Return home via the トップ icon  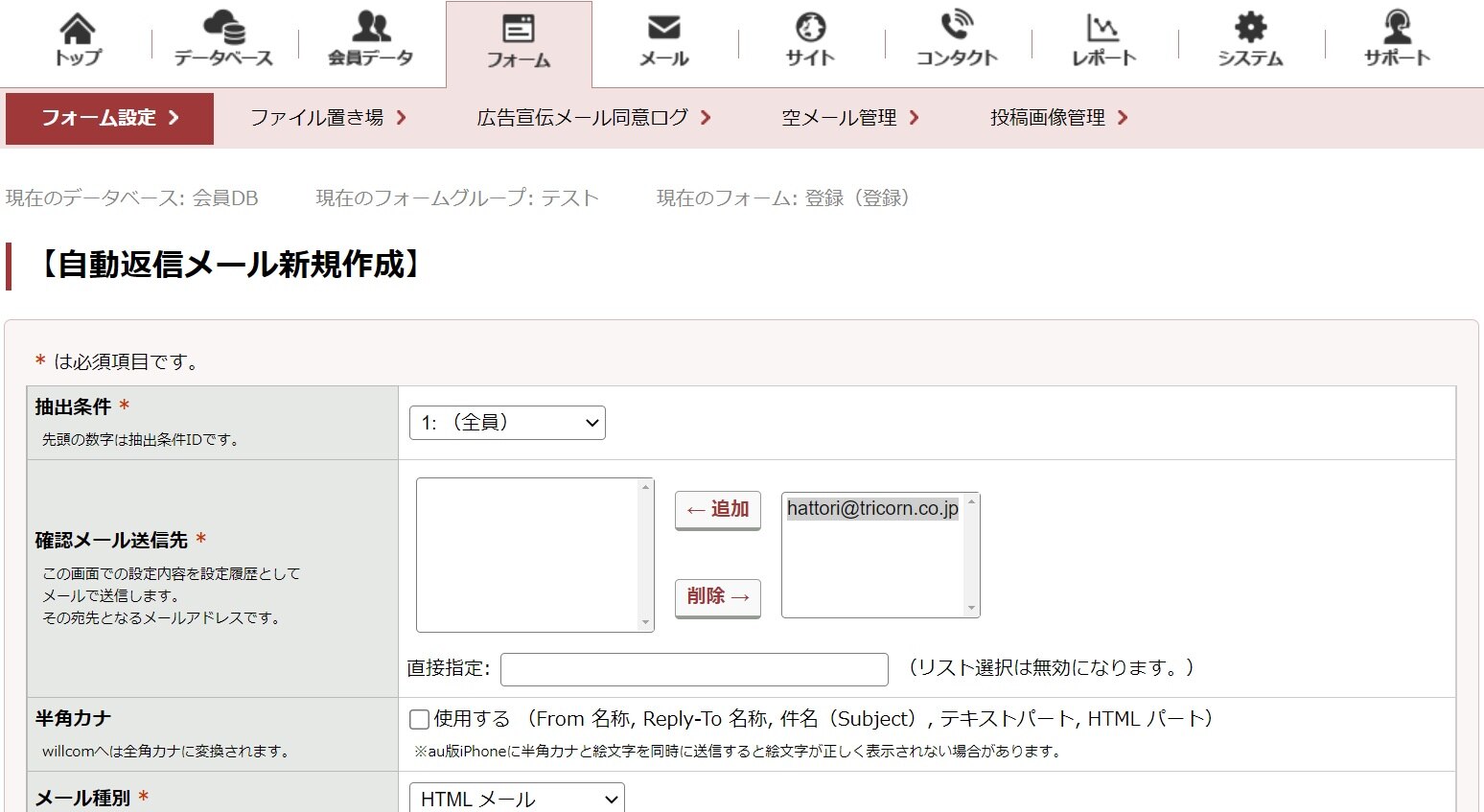(77, 38)
